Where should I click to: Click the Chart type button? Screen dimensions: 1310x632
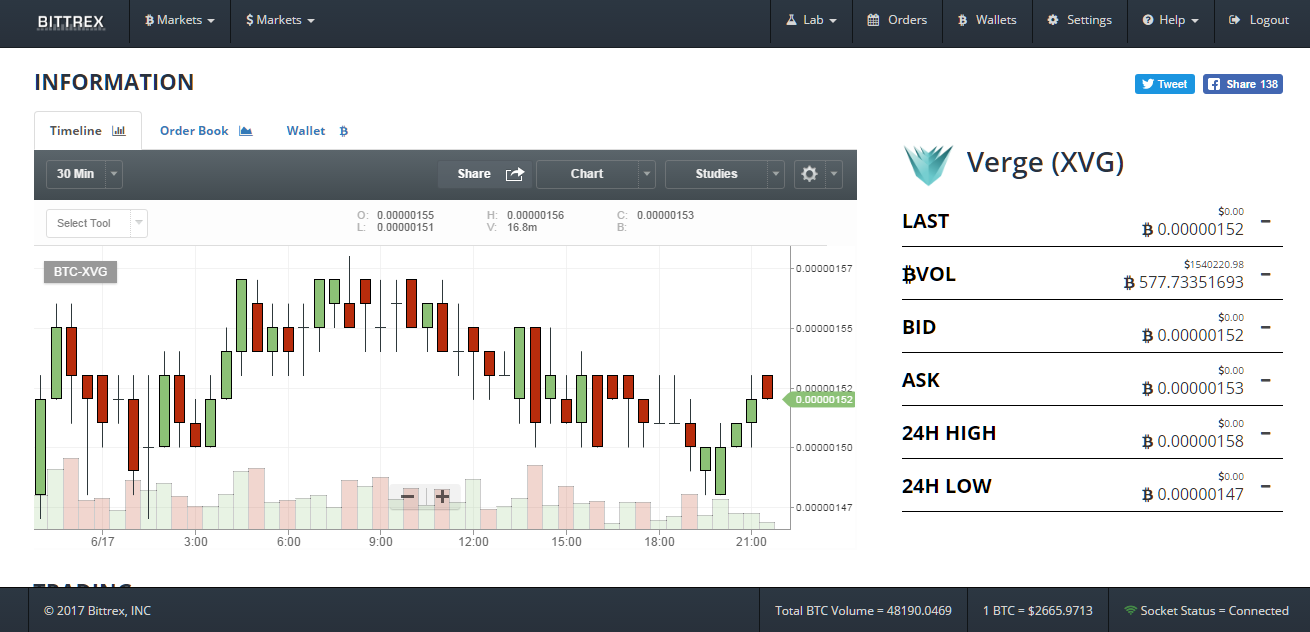coord(587,174)
